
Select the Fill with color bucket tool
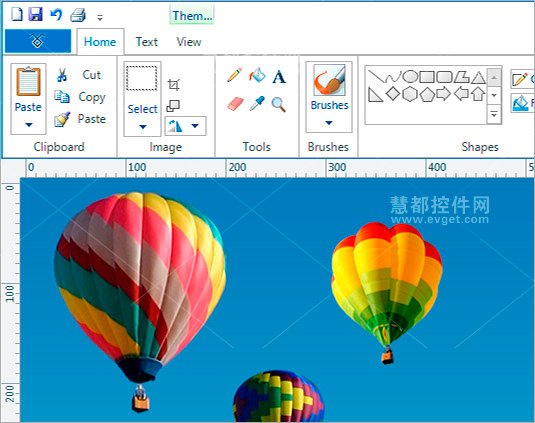point(257,75)
